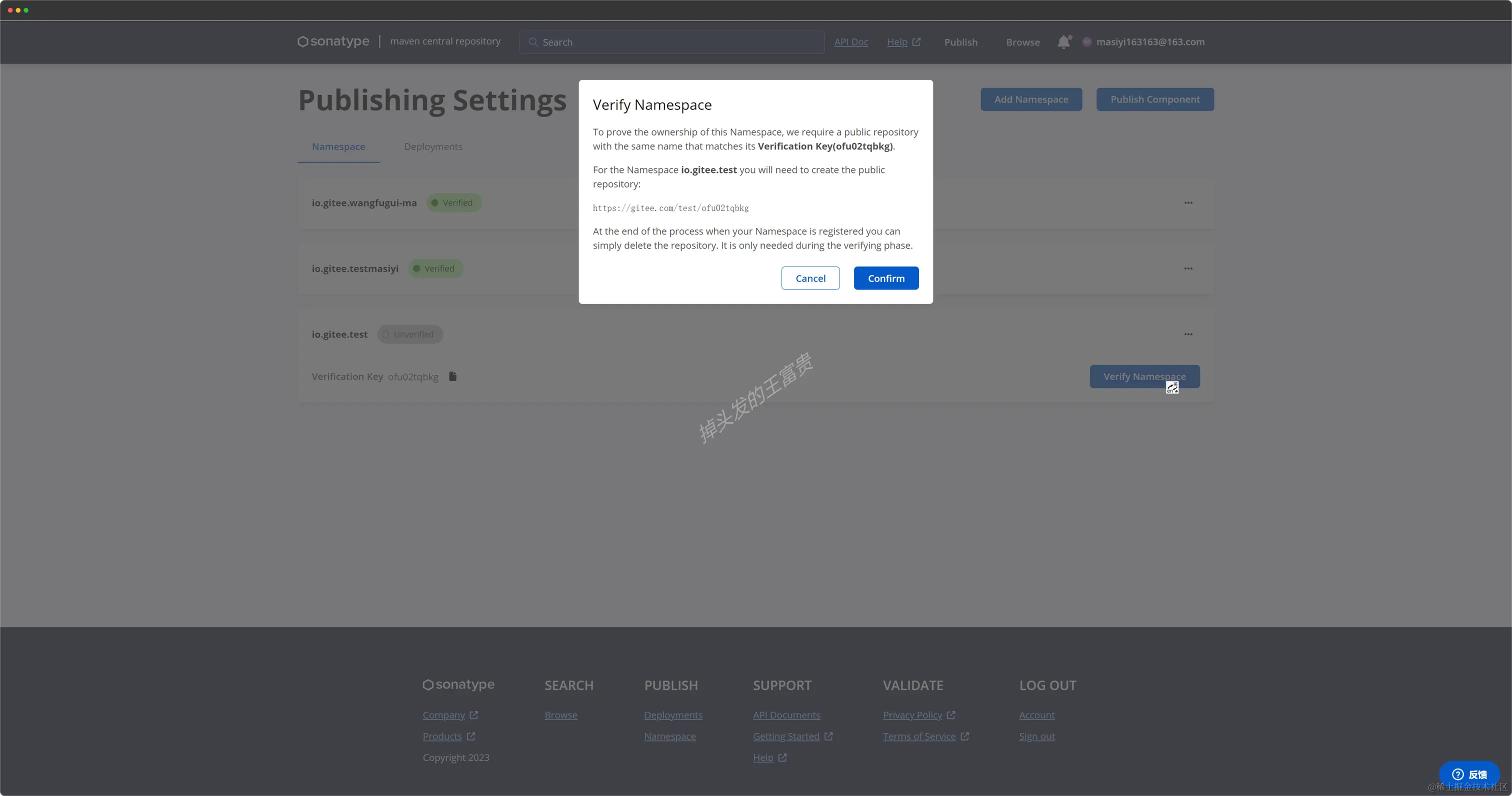Open the API Doc link

[850, 42]
